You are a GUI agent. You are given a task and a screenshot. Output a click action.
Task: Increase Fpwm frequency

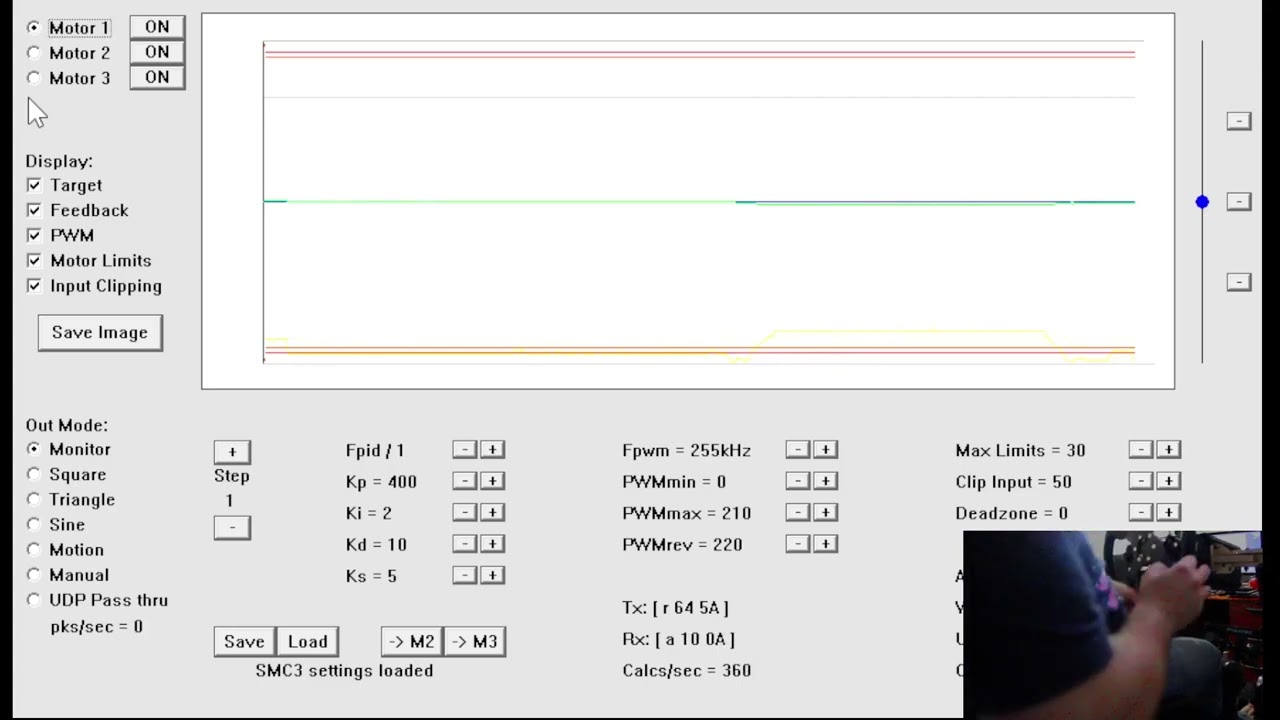click(x=825, y=450)
